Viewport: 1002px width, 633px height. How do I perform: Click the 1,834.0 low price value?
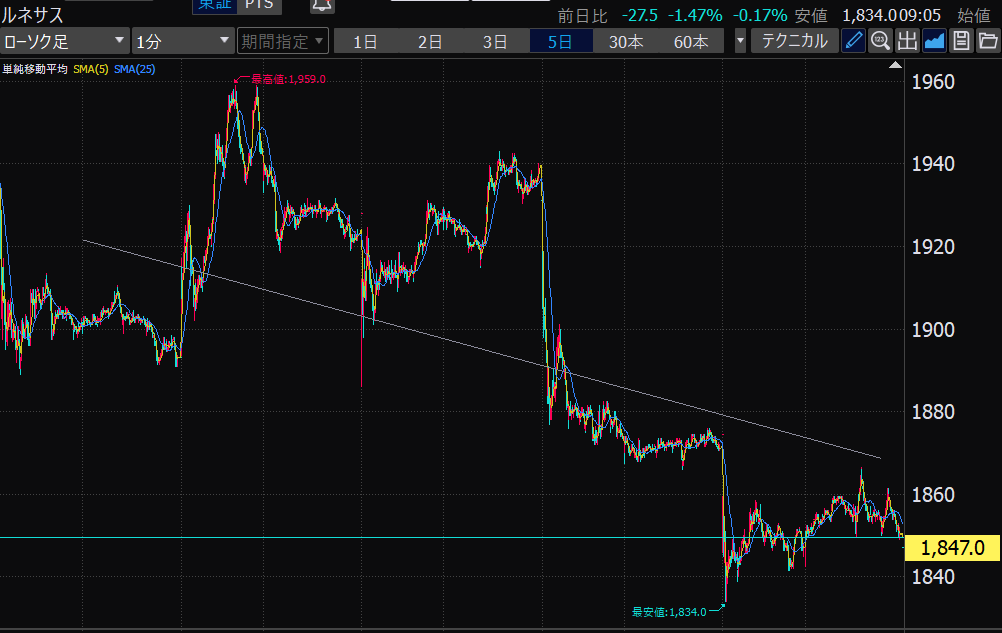point(870,15)
